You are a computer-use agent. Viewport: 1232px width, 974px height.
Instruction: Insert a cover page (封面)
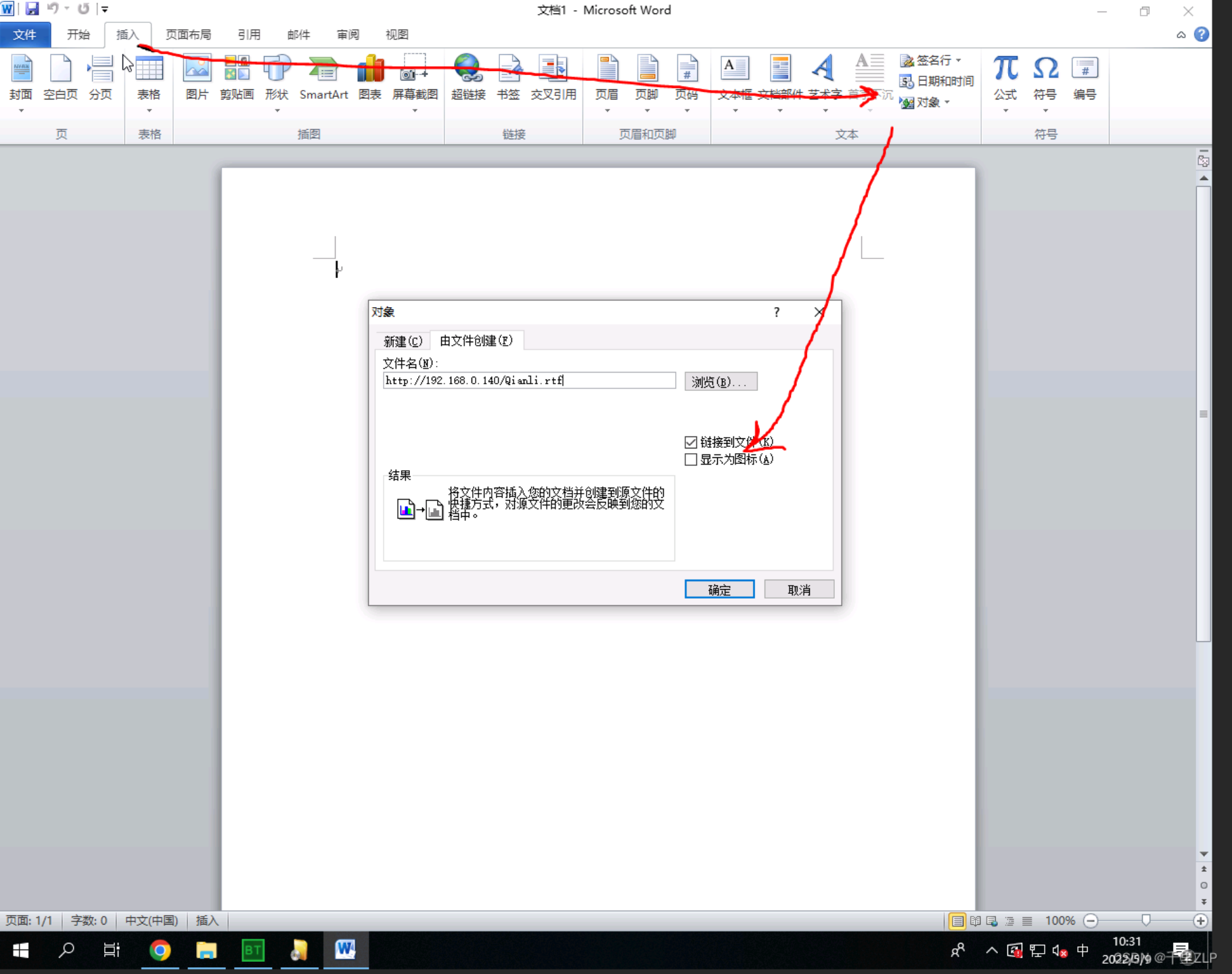(21, 78)
